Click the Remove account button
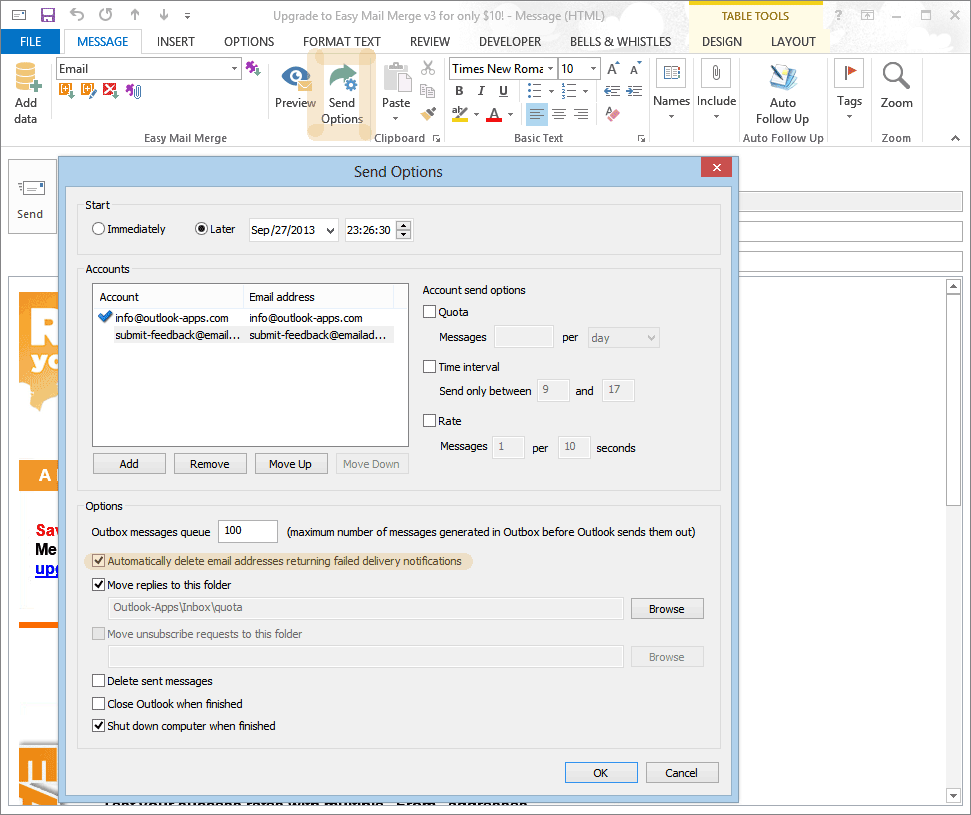The height and width of the screenshot is (815, 971). click(210, 464)
